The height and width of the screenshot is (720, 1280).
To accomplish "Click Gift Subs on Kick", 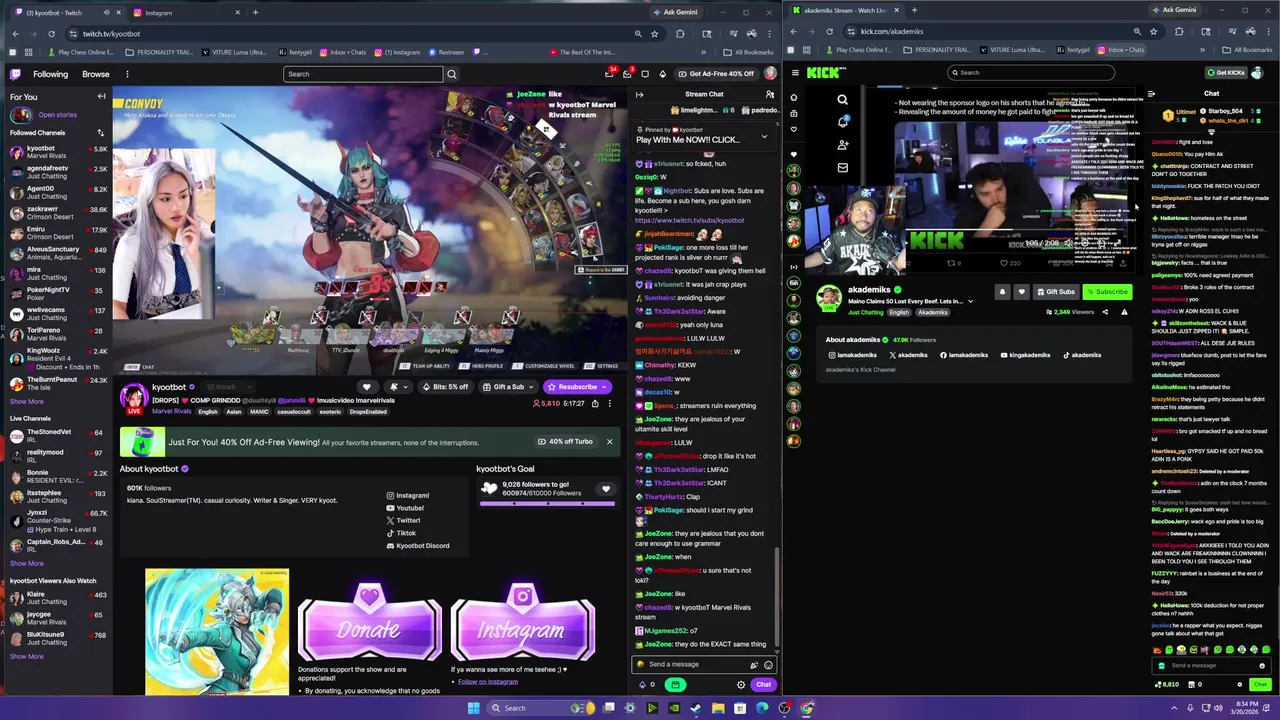I will 1055,292.
